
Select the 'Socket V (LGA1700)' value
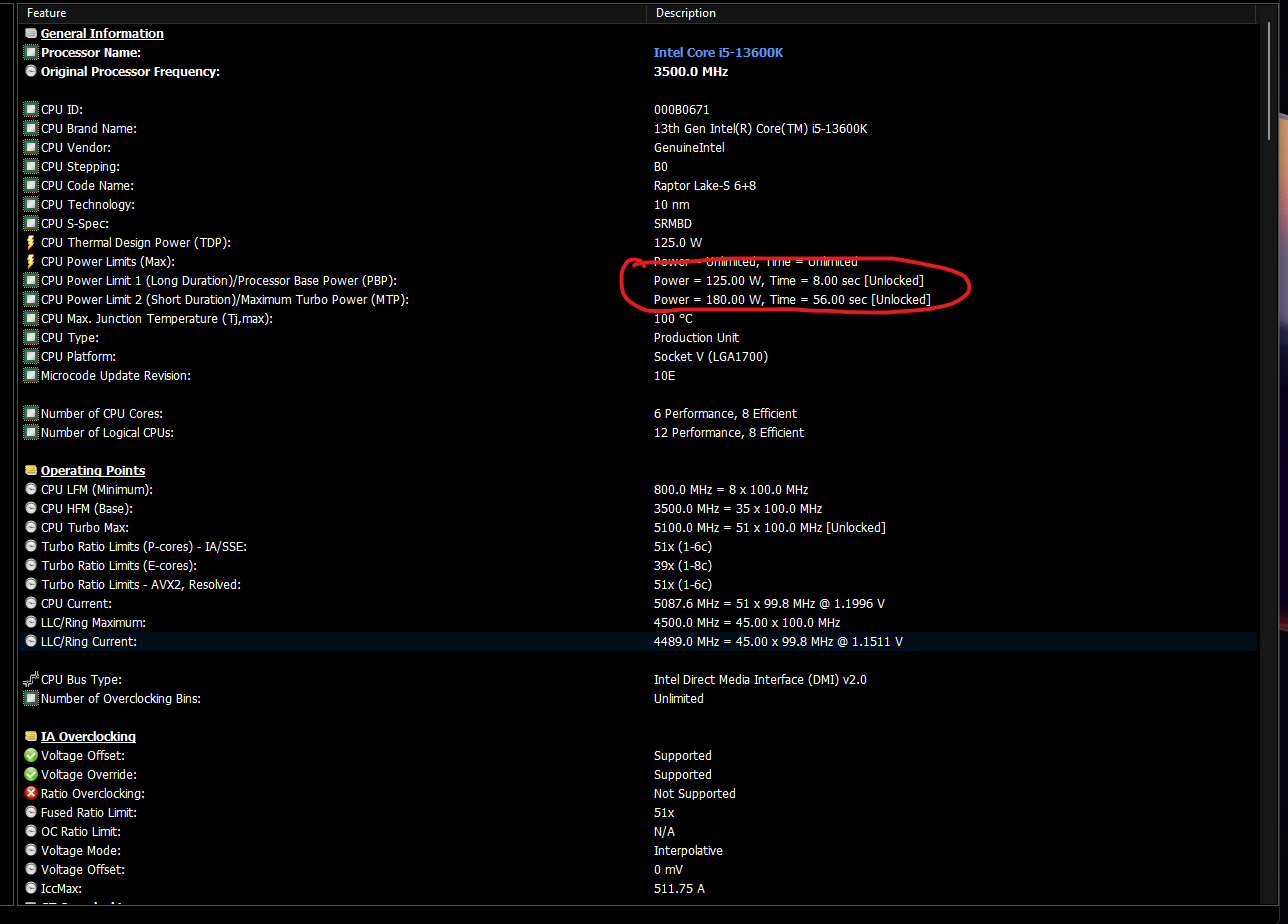pos(711,357)
